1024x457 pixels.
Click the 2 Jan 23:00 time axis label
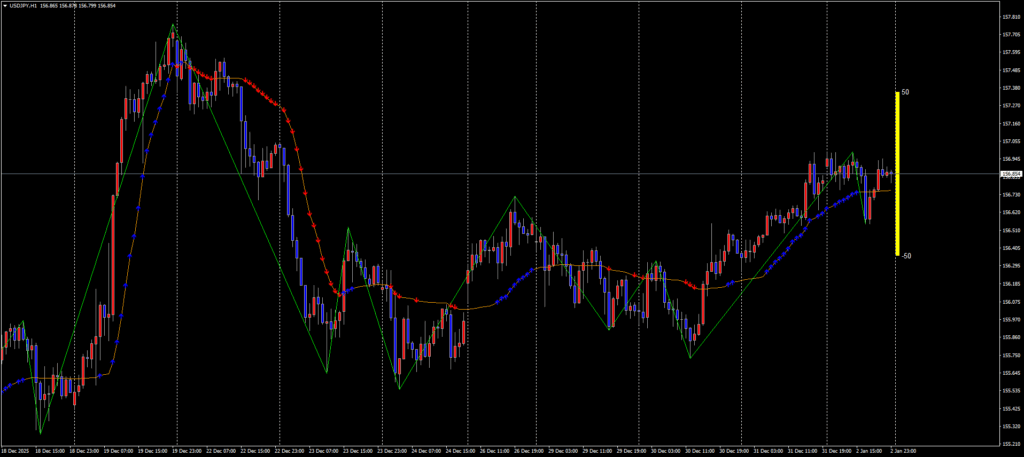point(905,452)
